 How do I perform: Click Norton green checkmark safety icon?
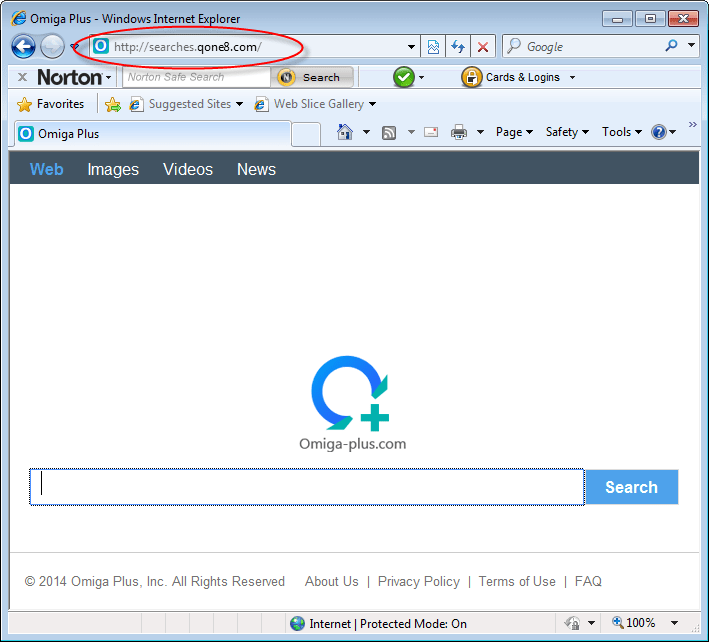(404, 77)
